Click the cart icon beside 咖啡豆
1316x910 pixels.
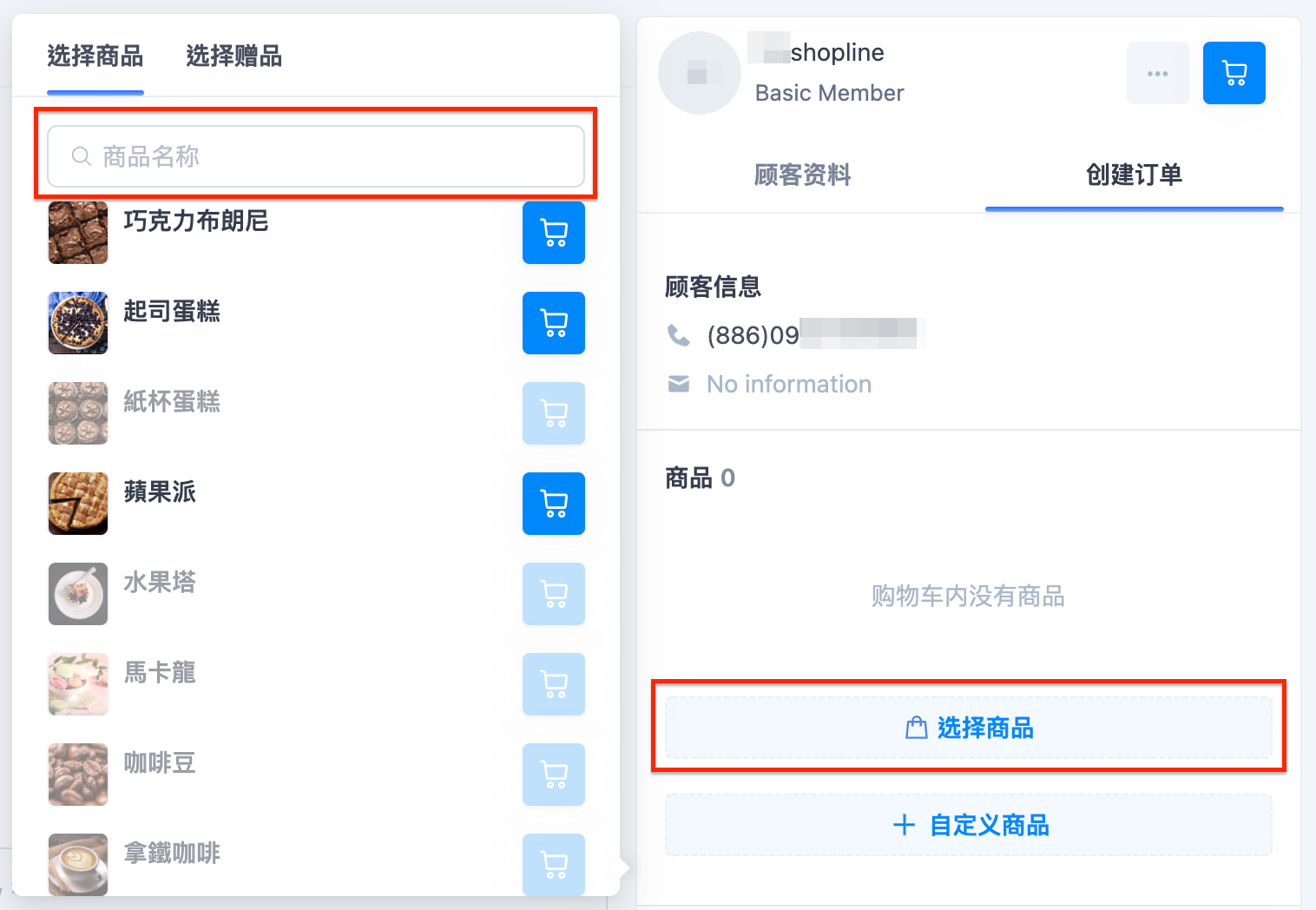click(554, 775)
